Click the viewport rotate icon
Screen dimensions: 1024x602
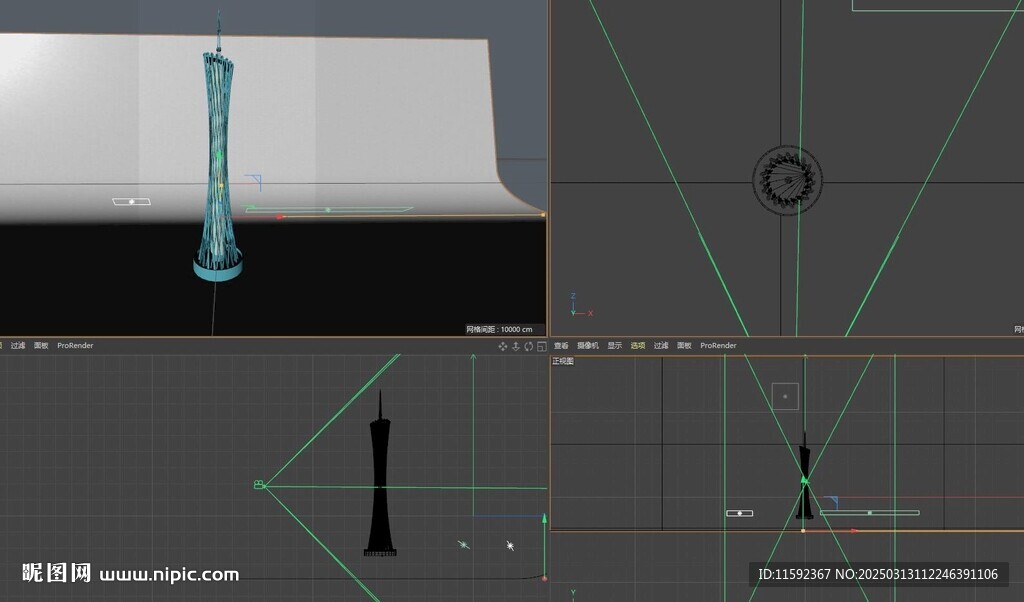[529, 347]
